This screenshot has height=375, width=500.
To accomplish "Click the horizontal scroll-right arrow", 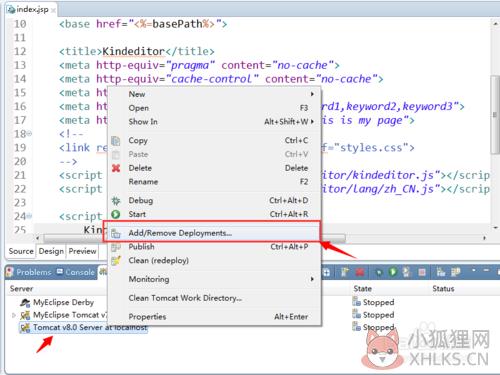I will 484,238.
